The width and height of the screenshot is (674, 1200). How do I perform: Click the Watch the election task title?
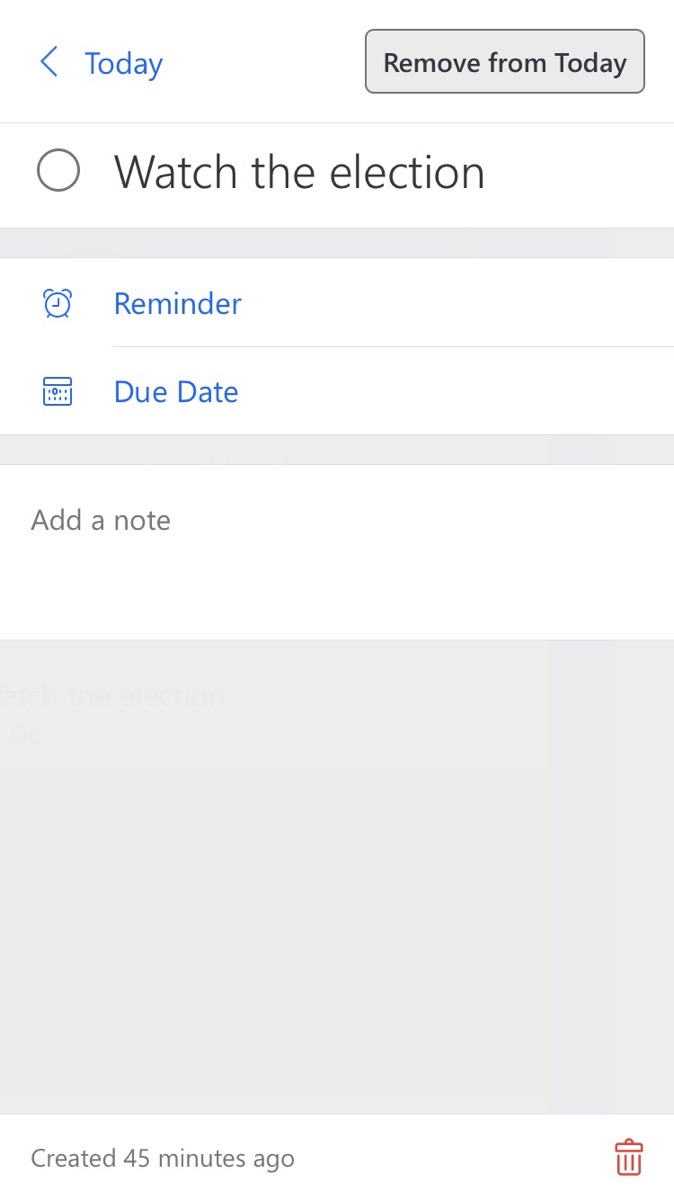click(x=299, y=173)
